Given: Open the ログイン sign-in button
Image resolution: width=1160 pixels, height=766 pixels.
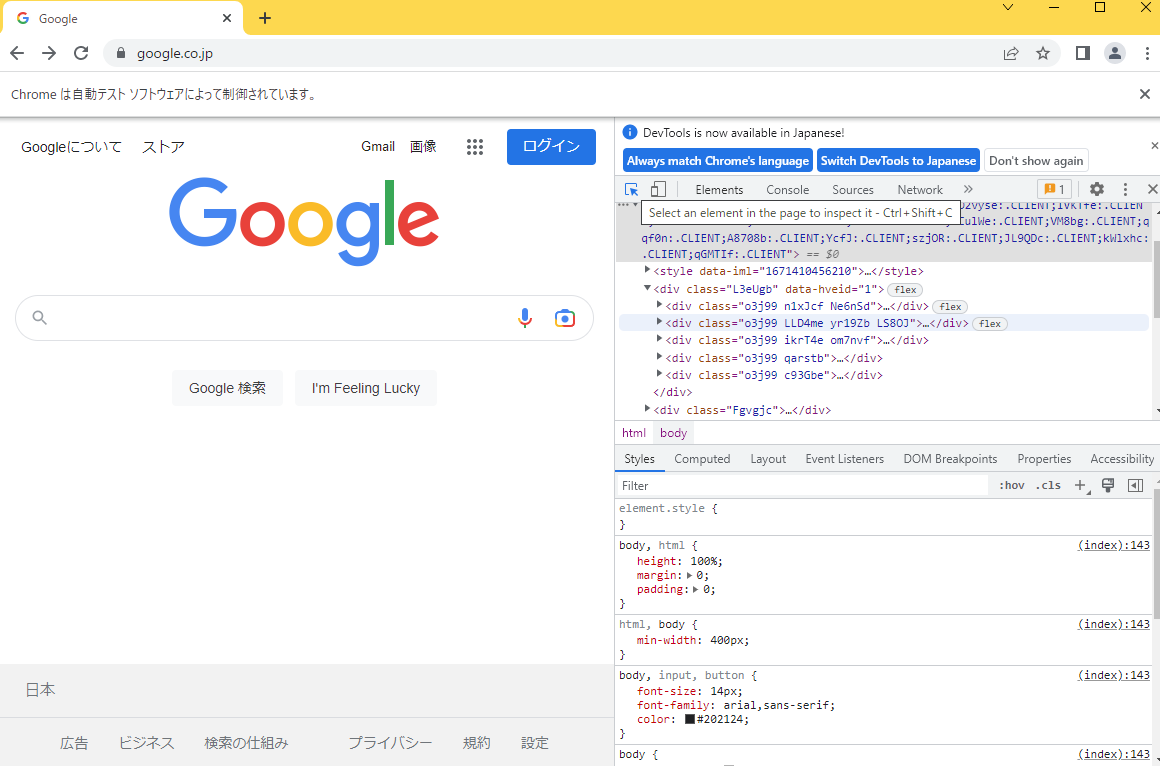Looking at the screenshot, I should pos(551,146).
